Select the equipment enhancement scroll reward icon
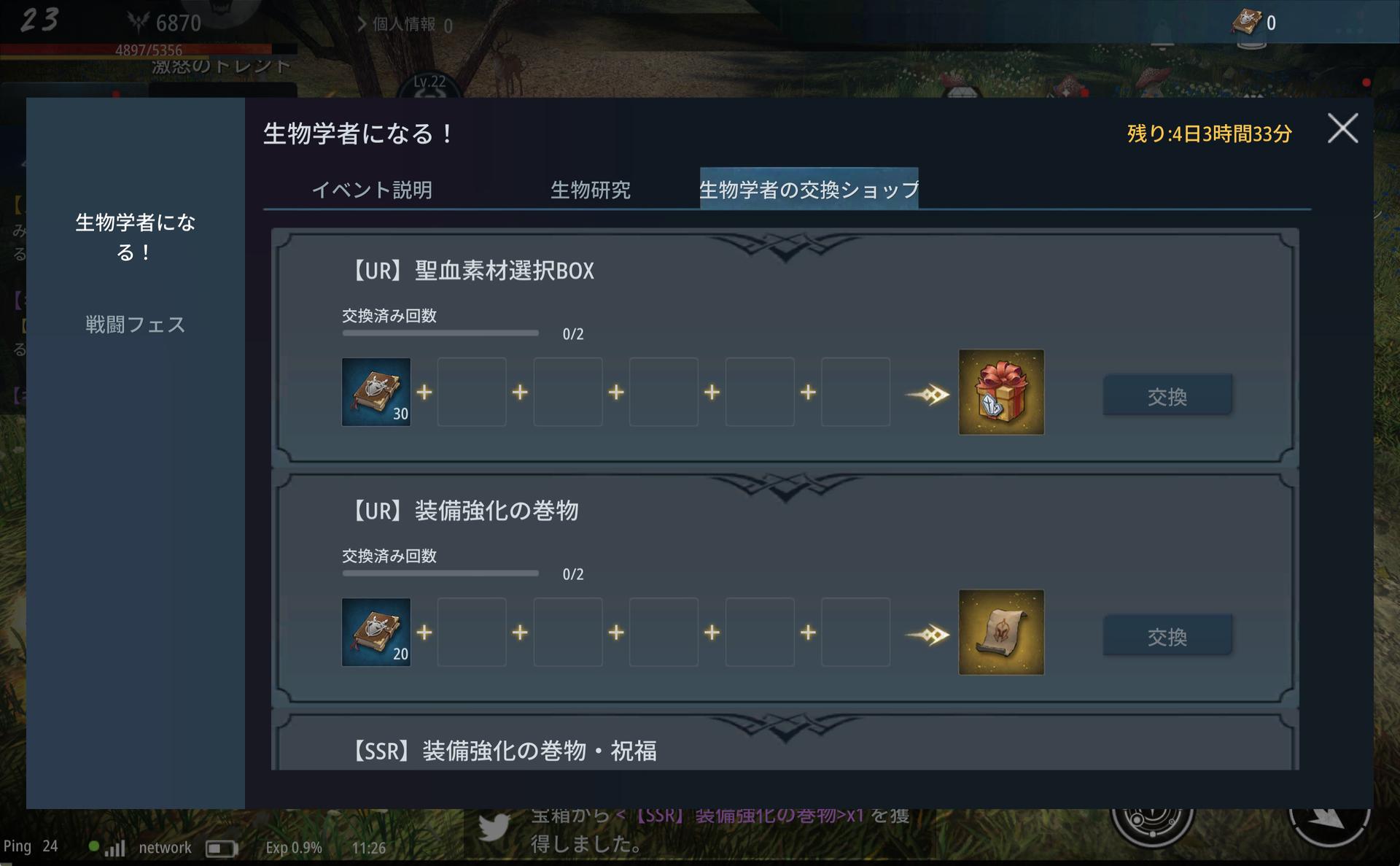Image resolution: width=1400 pixels, height=866 pixels. (x=1001, y=632)
